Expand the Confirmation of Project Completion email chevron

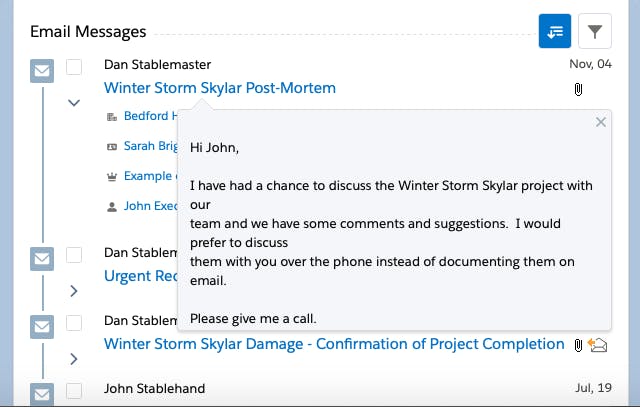[74, 359]
